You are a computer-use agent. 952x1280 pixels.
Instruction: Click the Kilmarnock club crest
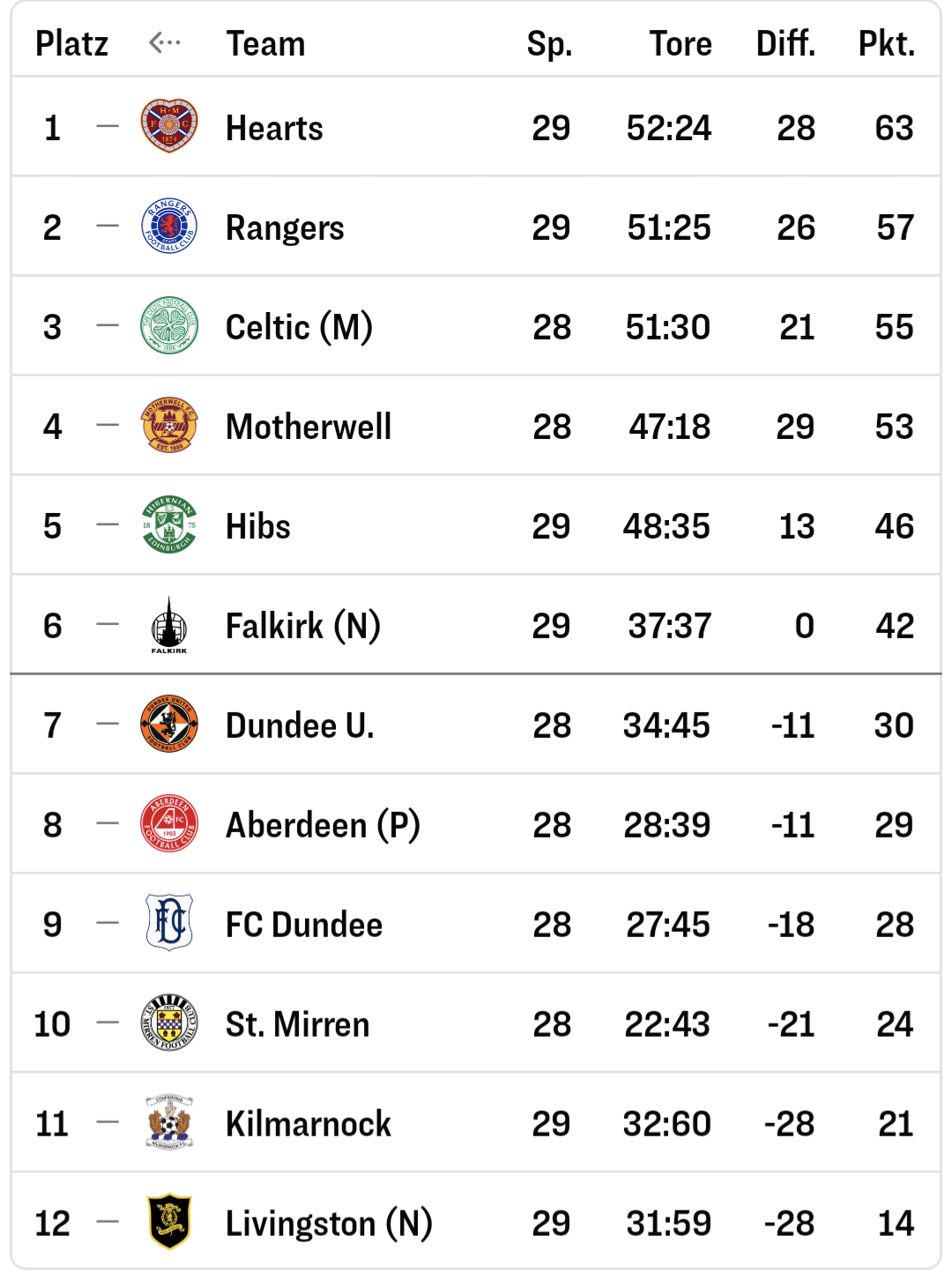[x=169, y=1123]
